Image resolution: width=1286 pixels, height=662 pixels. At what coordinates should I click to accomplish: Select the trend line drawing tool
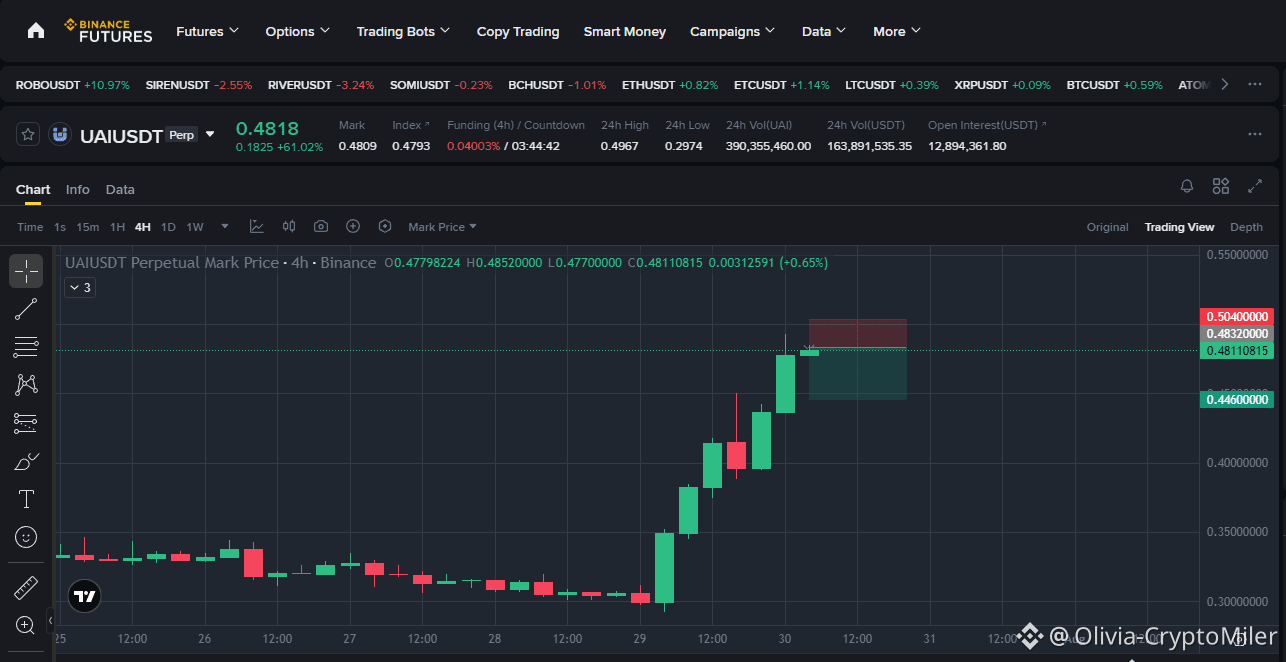coord(27,309)
